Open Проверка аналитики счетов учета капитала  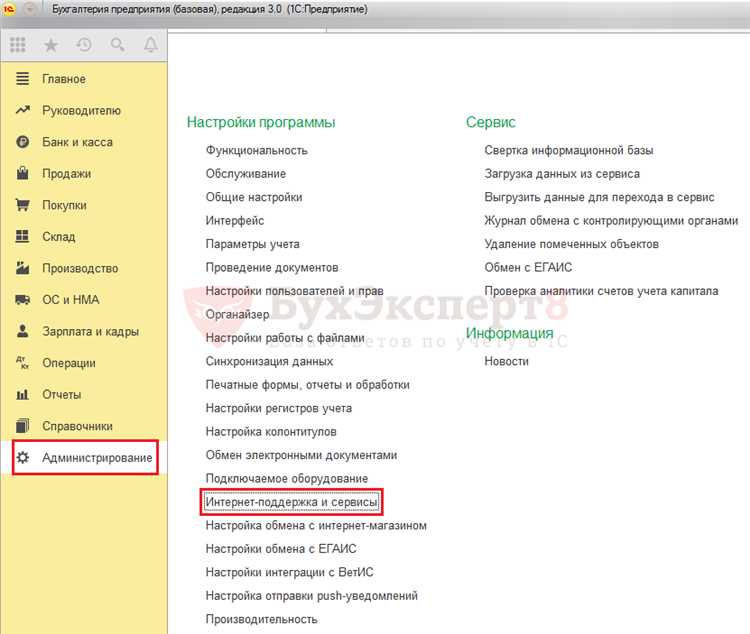coord(601,291)
